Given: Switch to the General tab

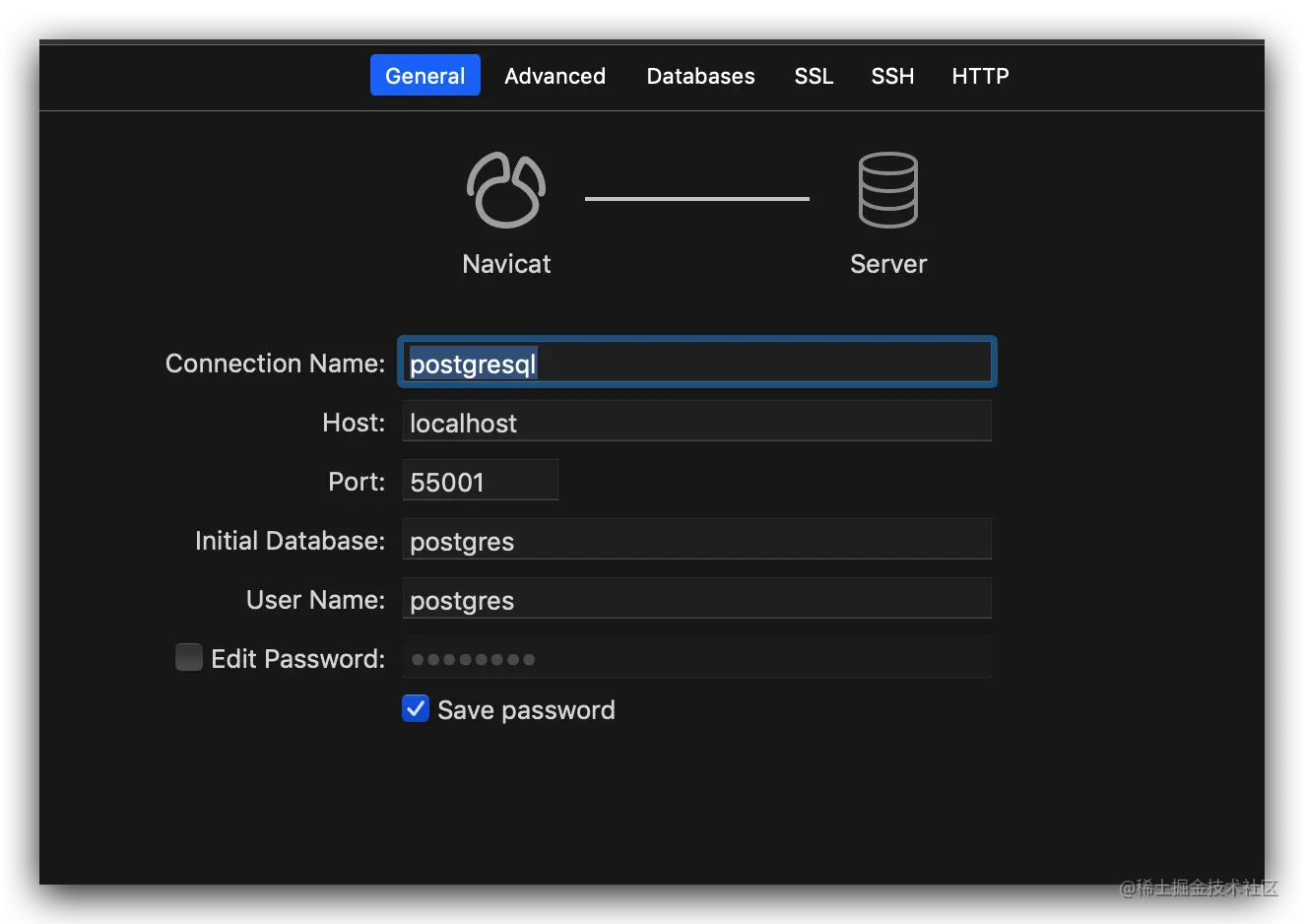Looking at the screenshot, I should point(424,76).
